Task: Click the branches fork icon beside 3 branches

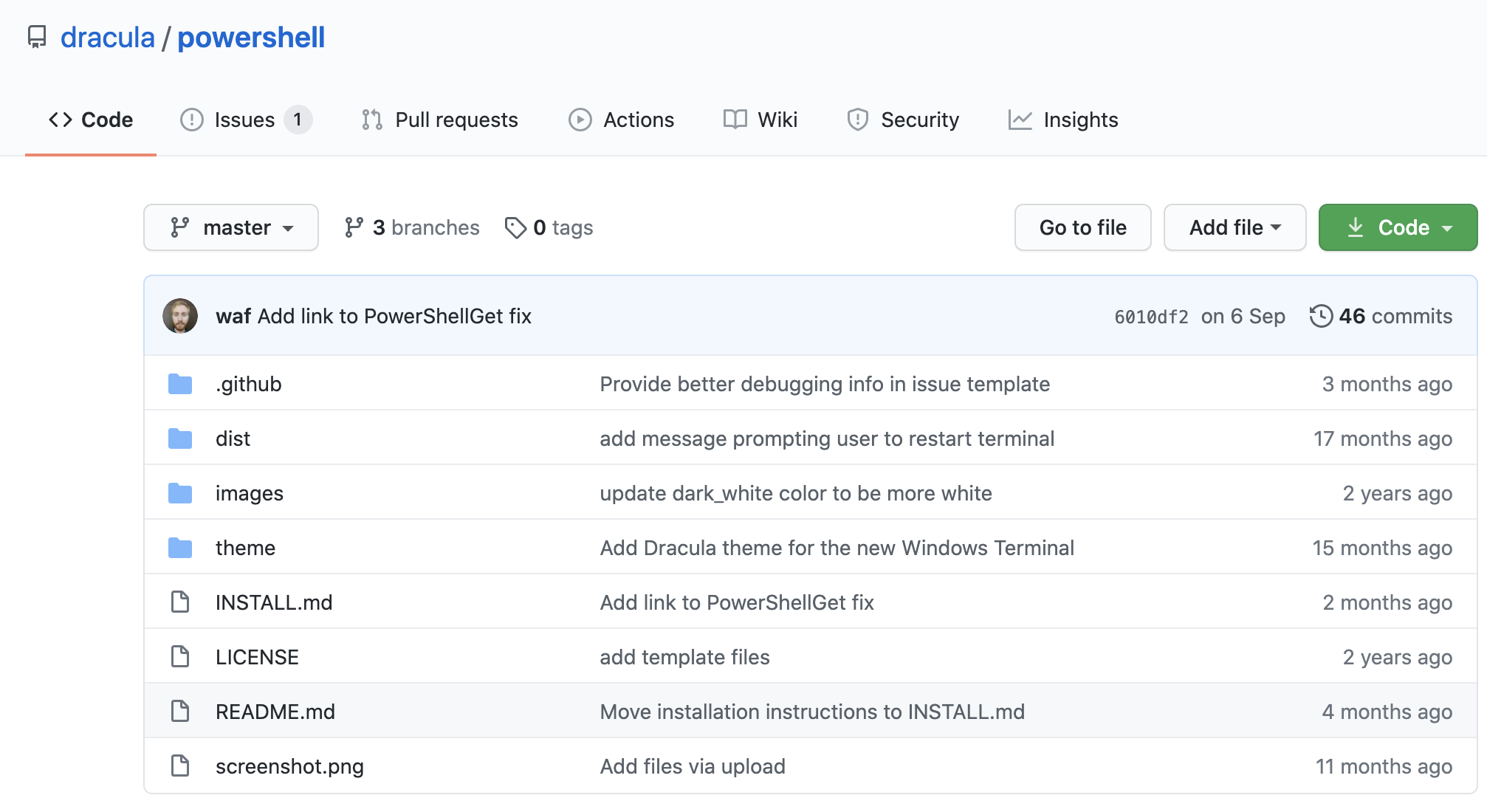Action: [x=354, y=227]
